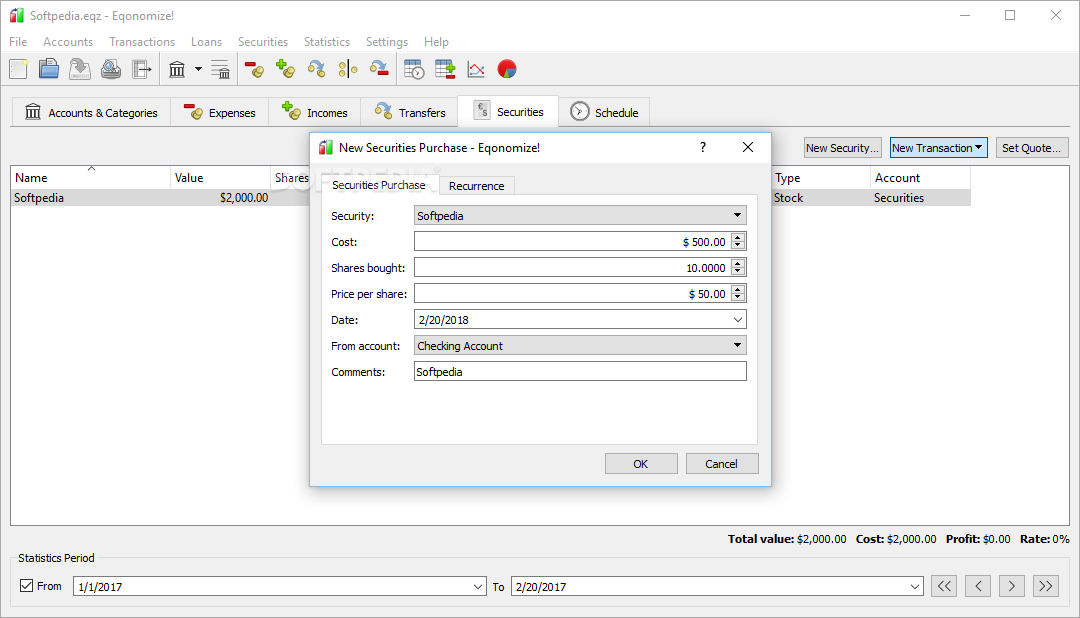The width and height of the screenshot is (1080, 618).
Task: Click the New Account bank icon
Action: 177,69
